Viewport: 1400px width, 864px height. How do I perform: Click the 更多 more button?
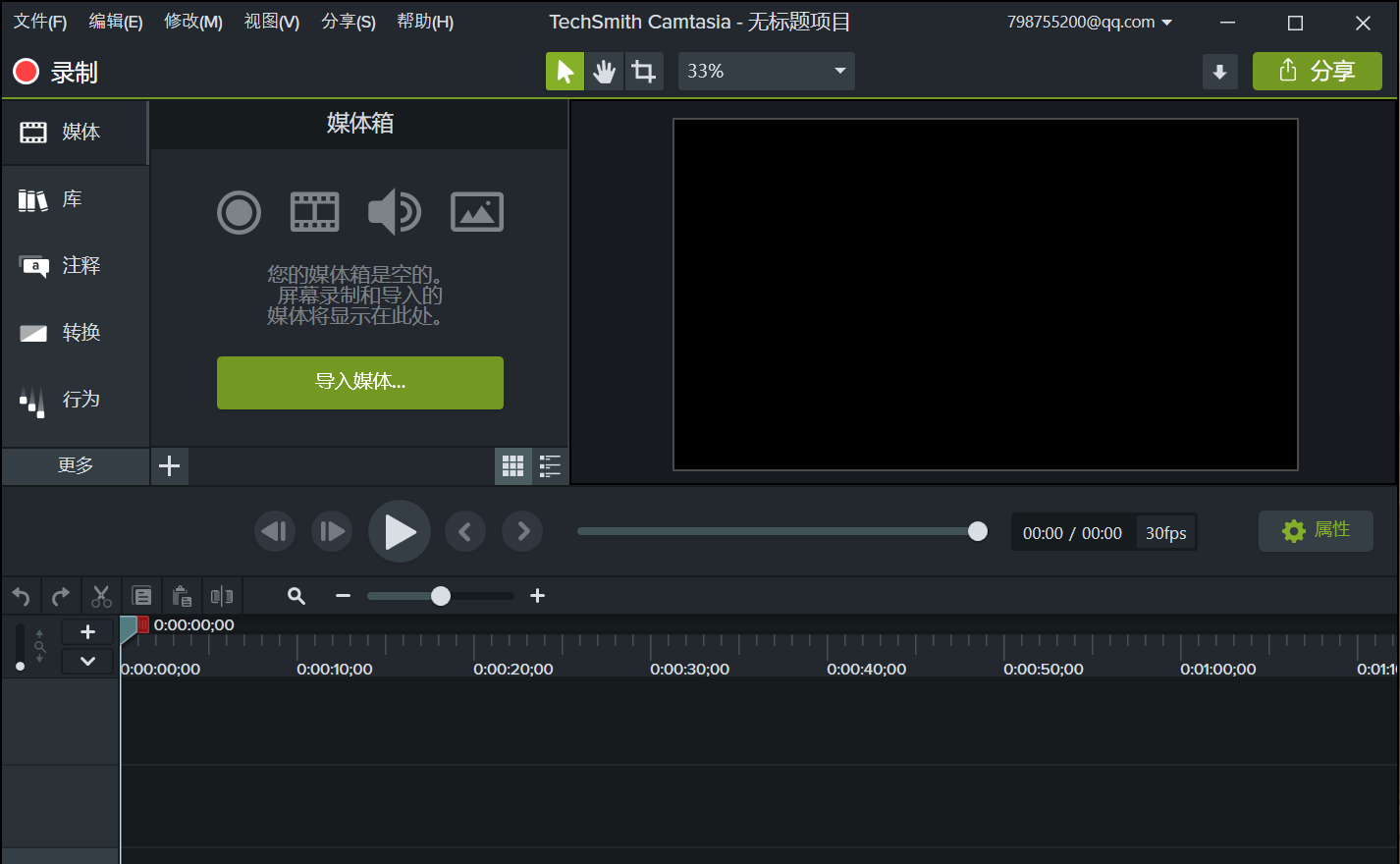coord(76,465)
